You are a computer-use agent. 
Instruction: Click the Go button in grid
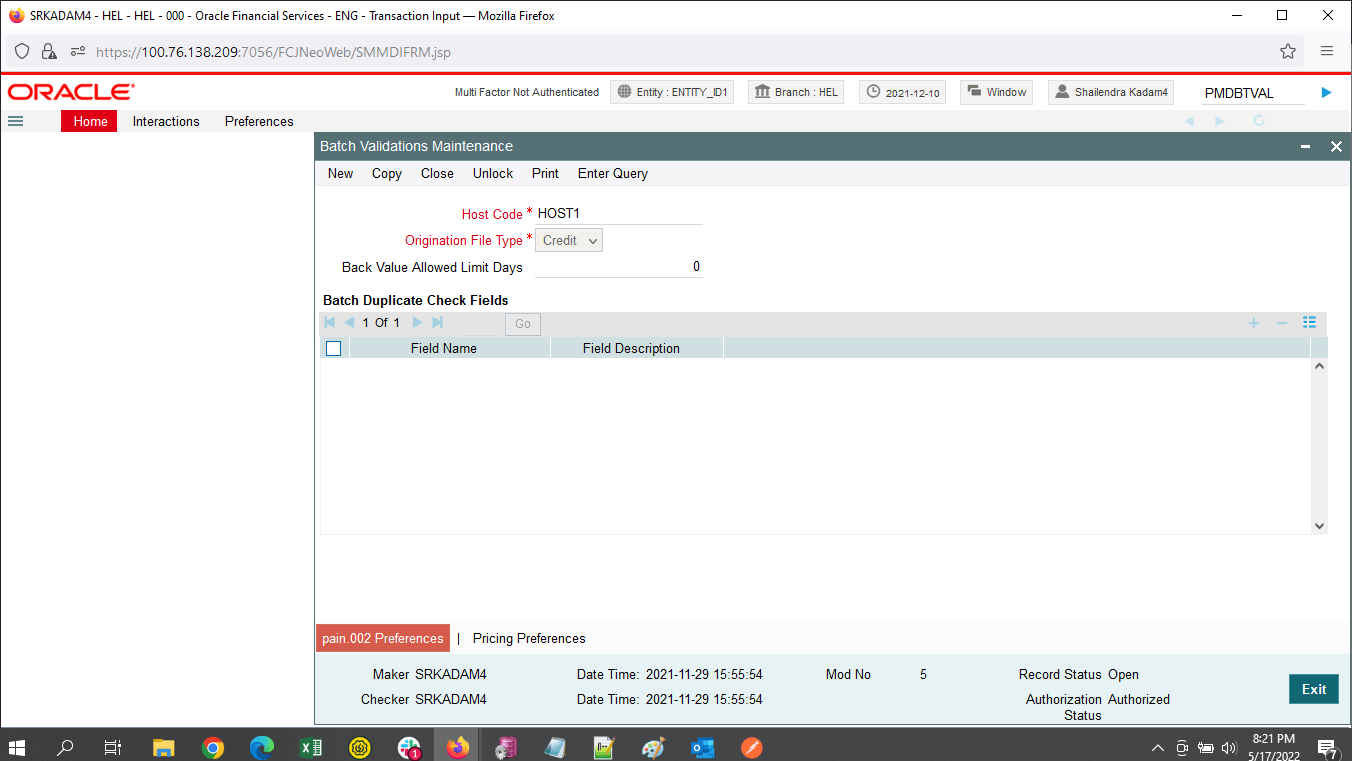pos(523,324)
